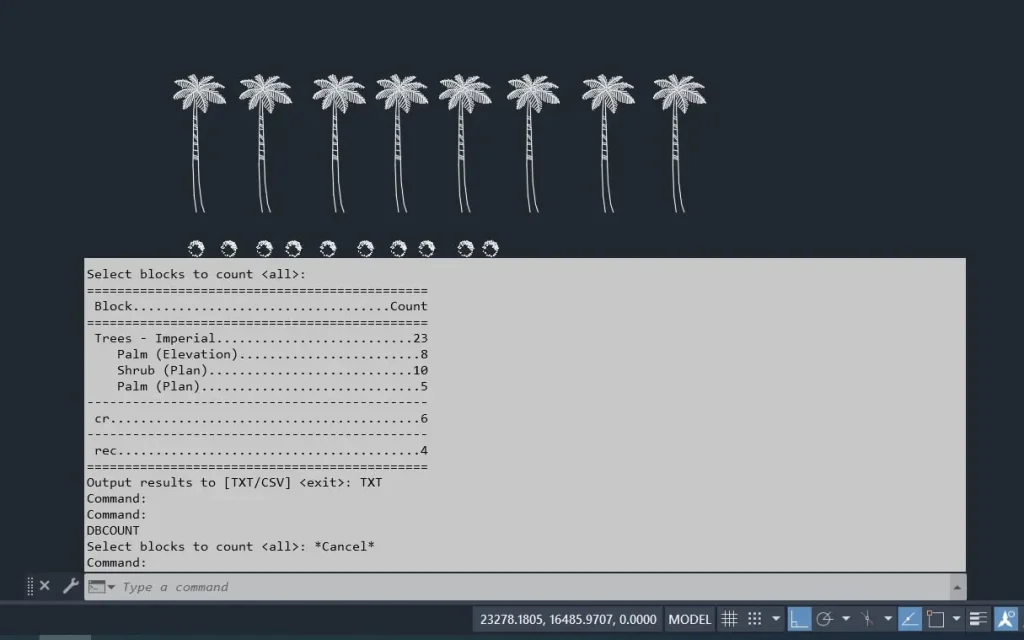Click the 'Output results to [TXT/CSV]' line
Image resolution: width=1024 pixels, height=640 pixels.
coord(234,483)
